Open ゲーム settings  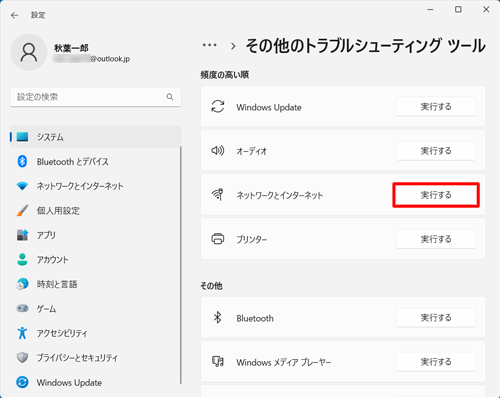coord(96,308)
